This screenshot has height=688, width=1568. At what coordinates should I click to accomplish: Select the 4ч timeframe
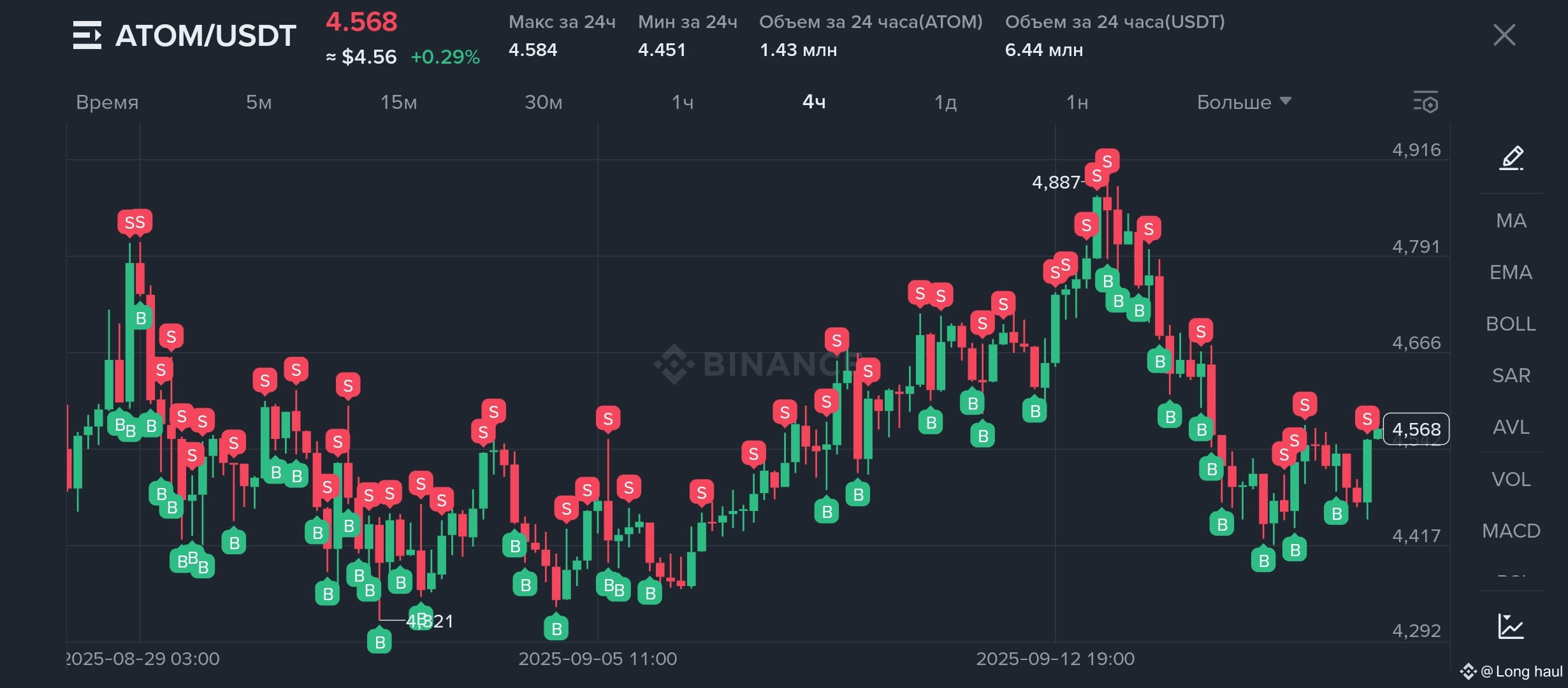pyautogui.click(x=814, y=102)
